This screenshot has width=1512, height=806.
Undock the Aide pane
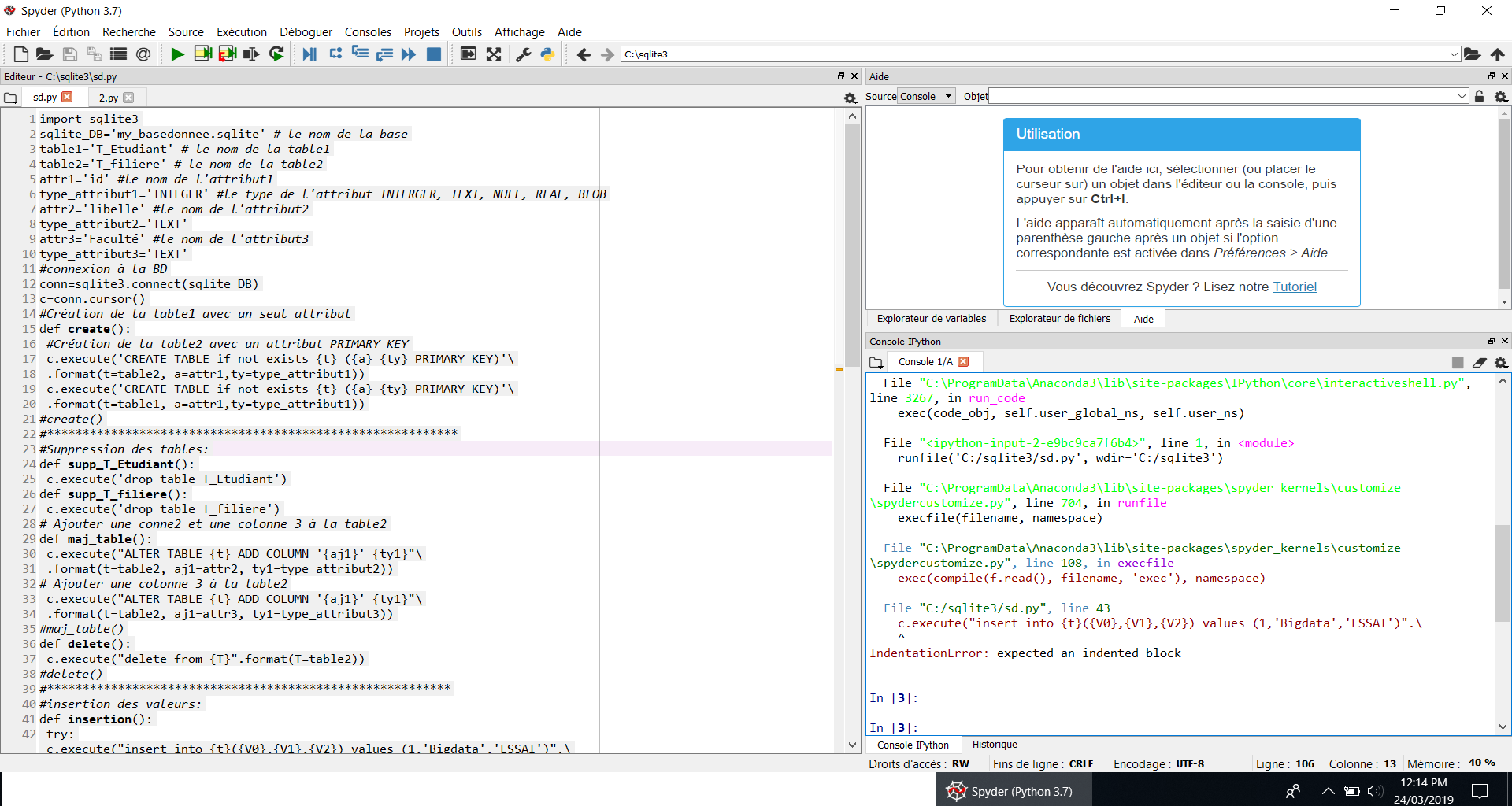(1491, 76)
